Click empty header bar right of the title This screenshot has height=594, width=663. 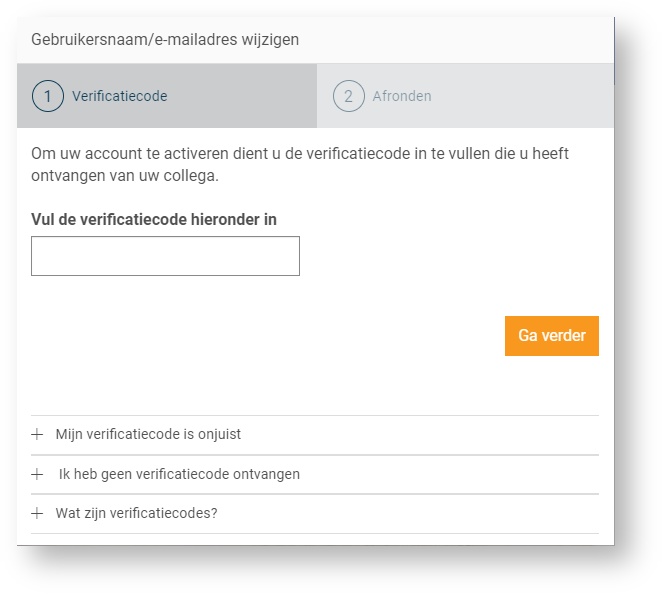point(460,40)
